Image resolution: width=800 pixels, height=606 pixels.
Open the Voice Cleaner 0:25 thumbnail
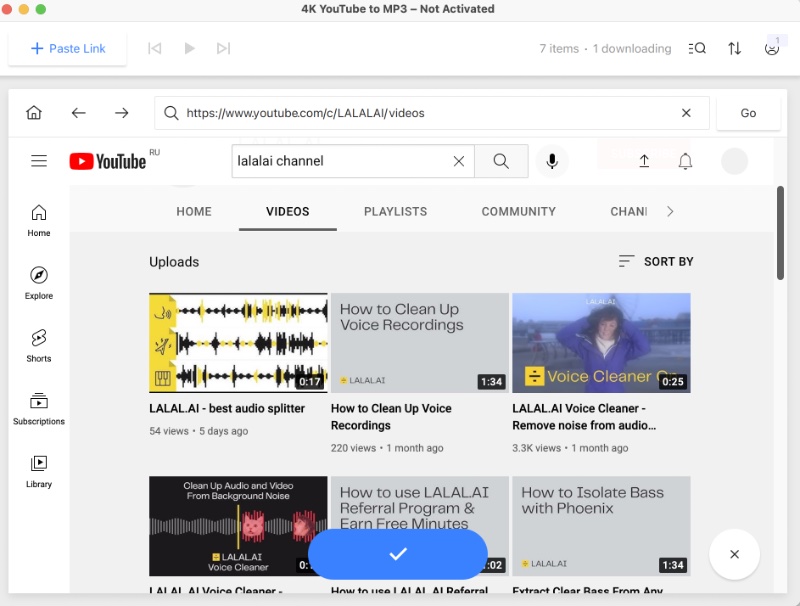tap(602, 343)
